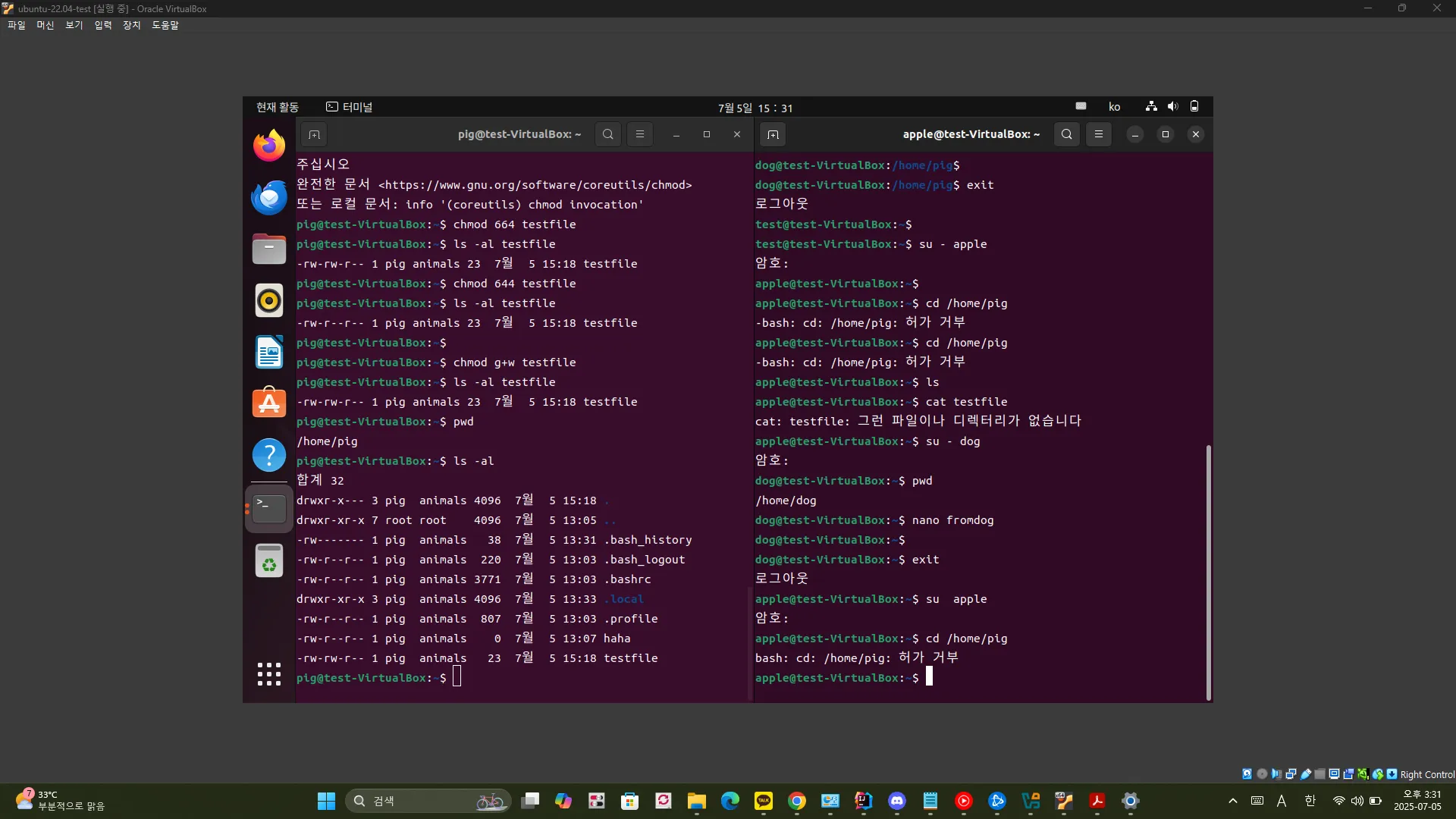1456x819 pixels.
Task: Click the USB devices status icon
Action: point(1306,774)
